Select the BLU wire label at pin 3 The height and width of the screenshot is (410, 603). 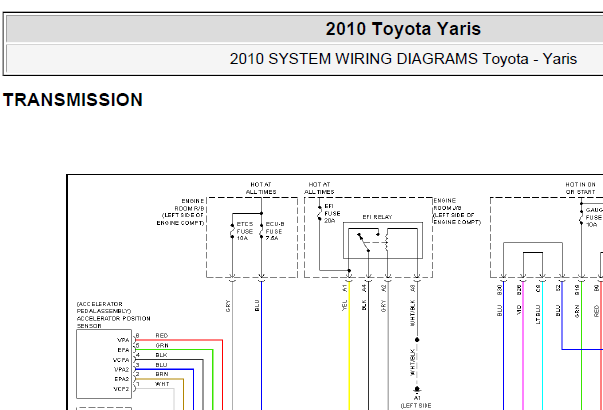[161, 365]
